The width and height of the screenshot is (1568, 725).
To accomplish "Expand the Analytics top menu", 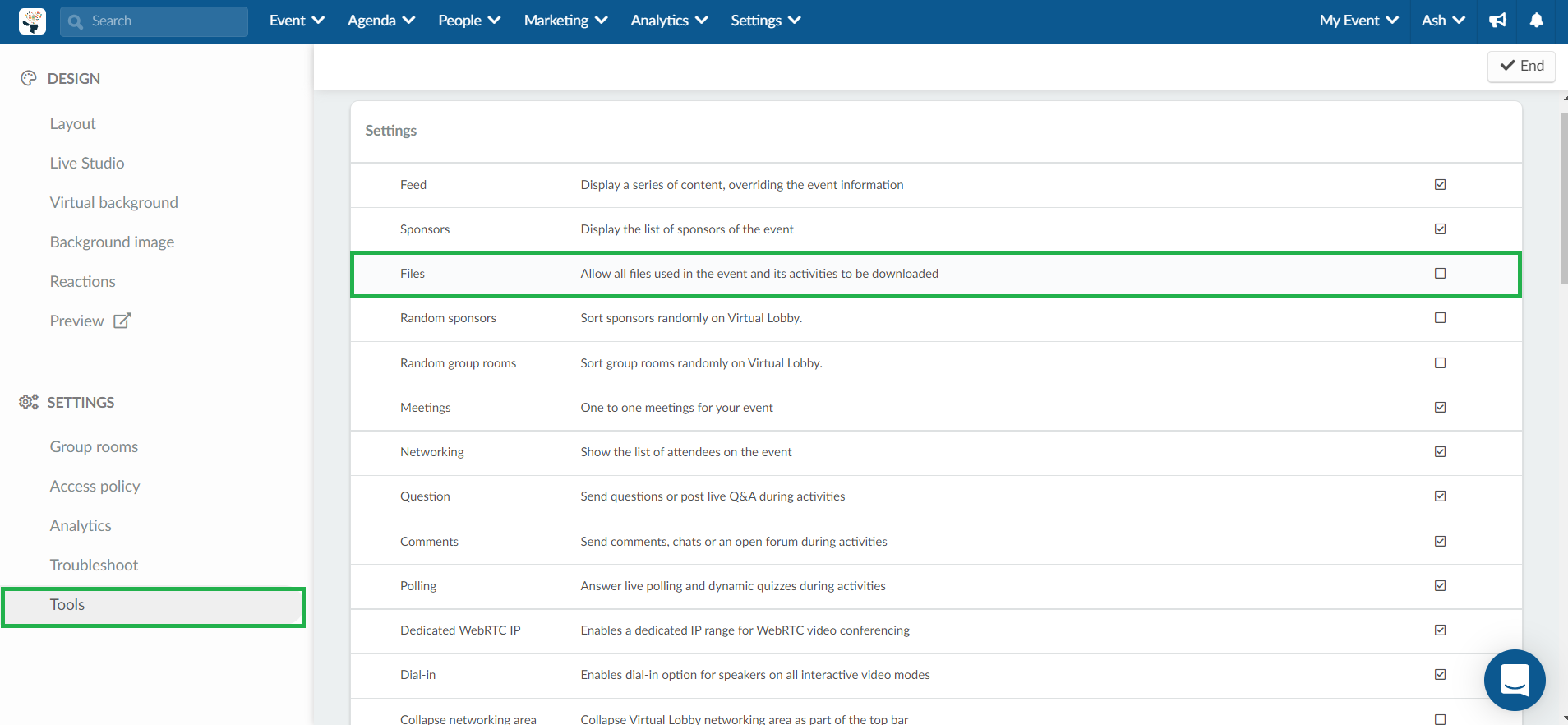I will [x=669, y=21].
